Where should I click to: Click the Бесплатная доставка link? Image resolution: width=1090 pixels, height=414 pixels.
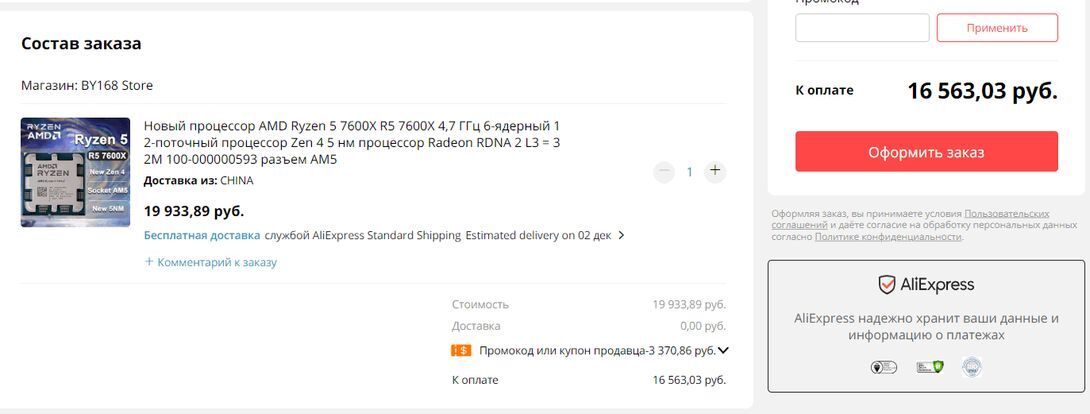tap(202, 236)
